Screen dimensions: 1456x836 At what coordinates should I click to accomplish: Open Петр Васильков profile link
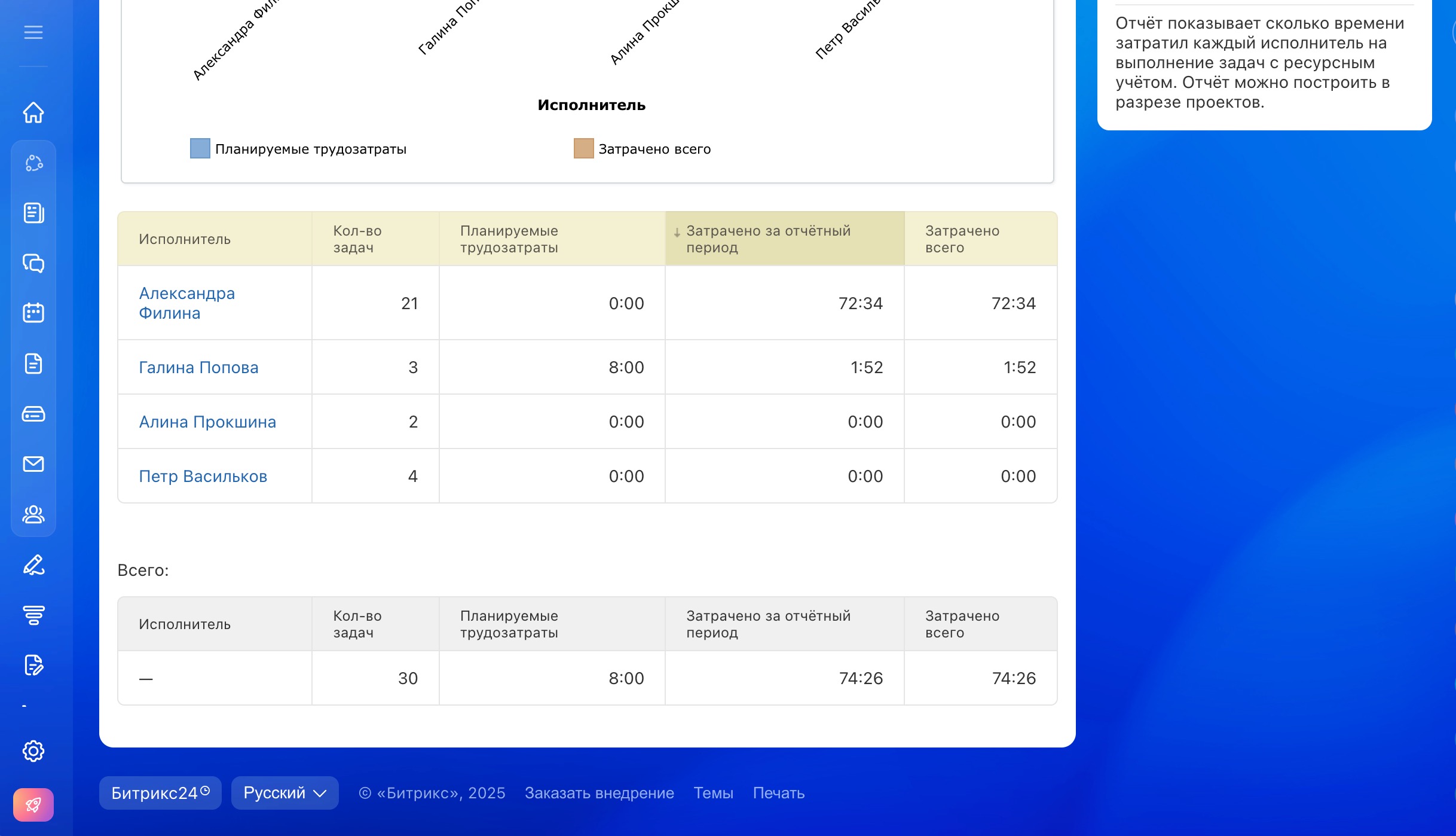tap(203, 476)
